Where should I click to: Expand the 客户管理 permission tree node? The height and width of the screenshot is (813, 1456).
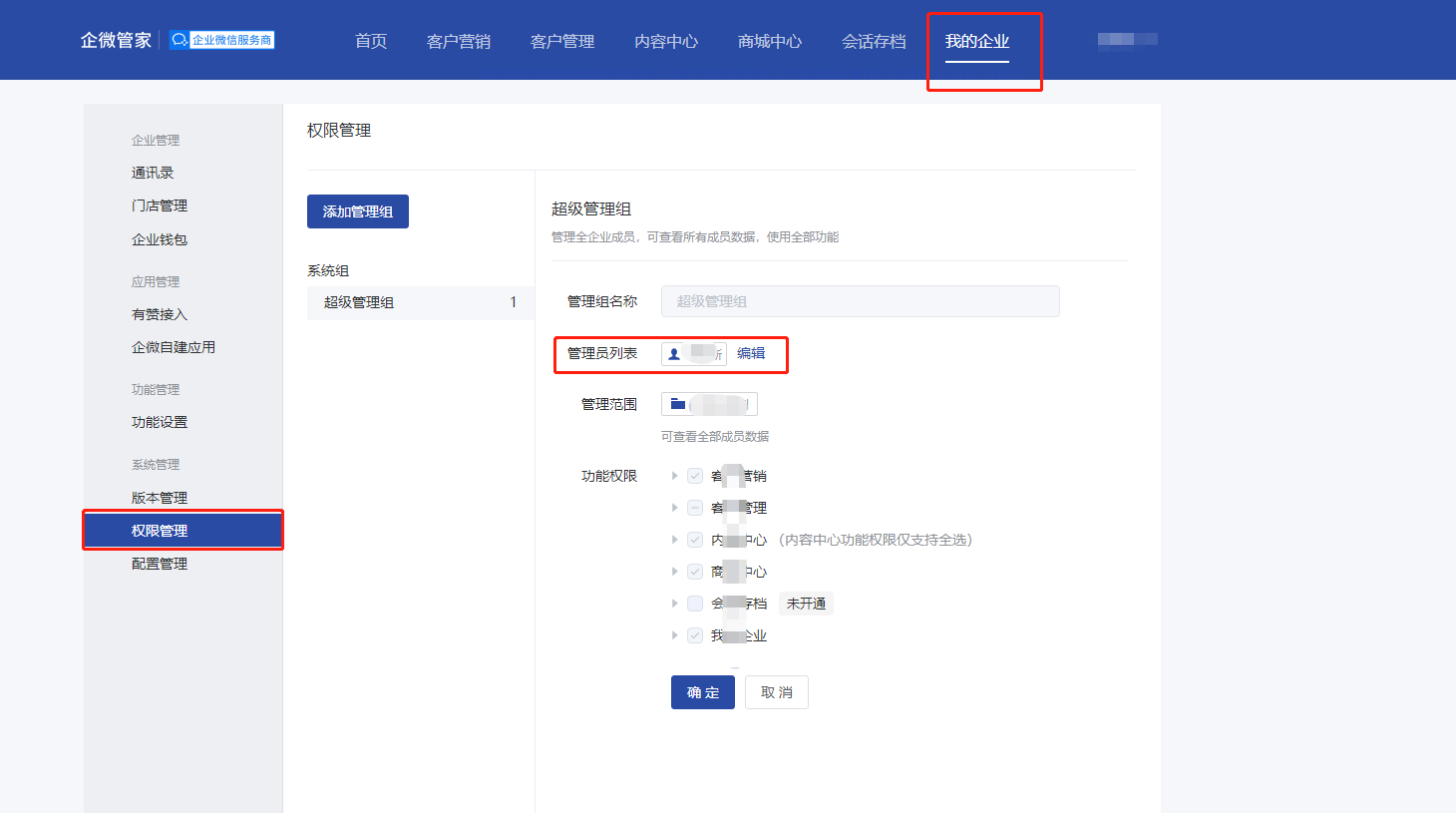[675, 508]
